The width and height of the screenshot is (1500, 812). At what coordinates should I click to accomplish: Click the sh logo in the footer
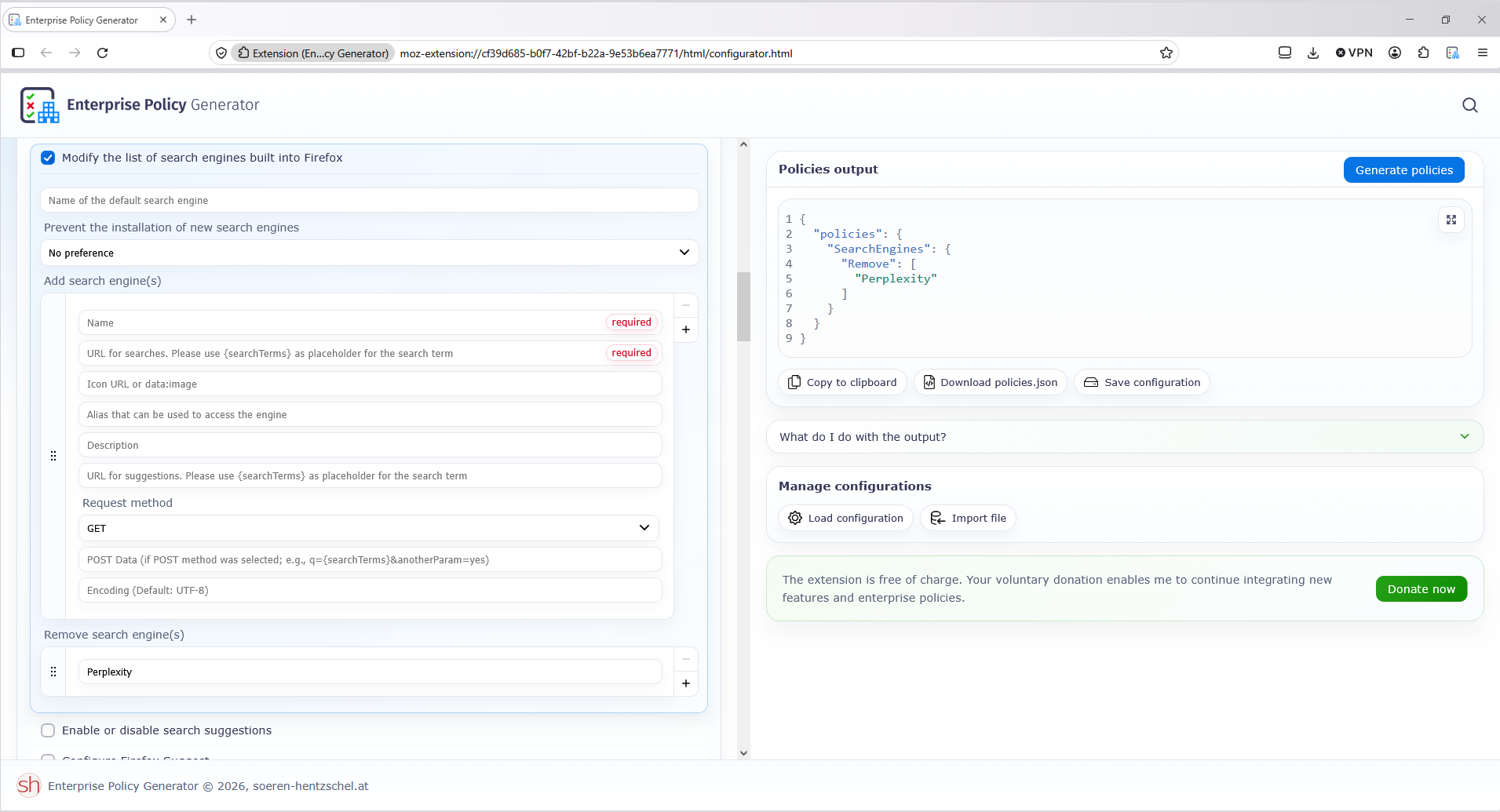pyautogui.click(x=29, y=785)
